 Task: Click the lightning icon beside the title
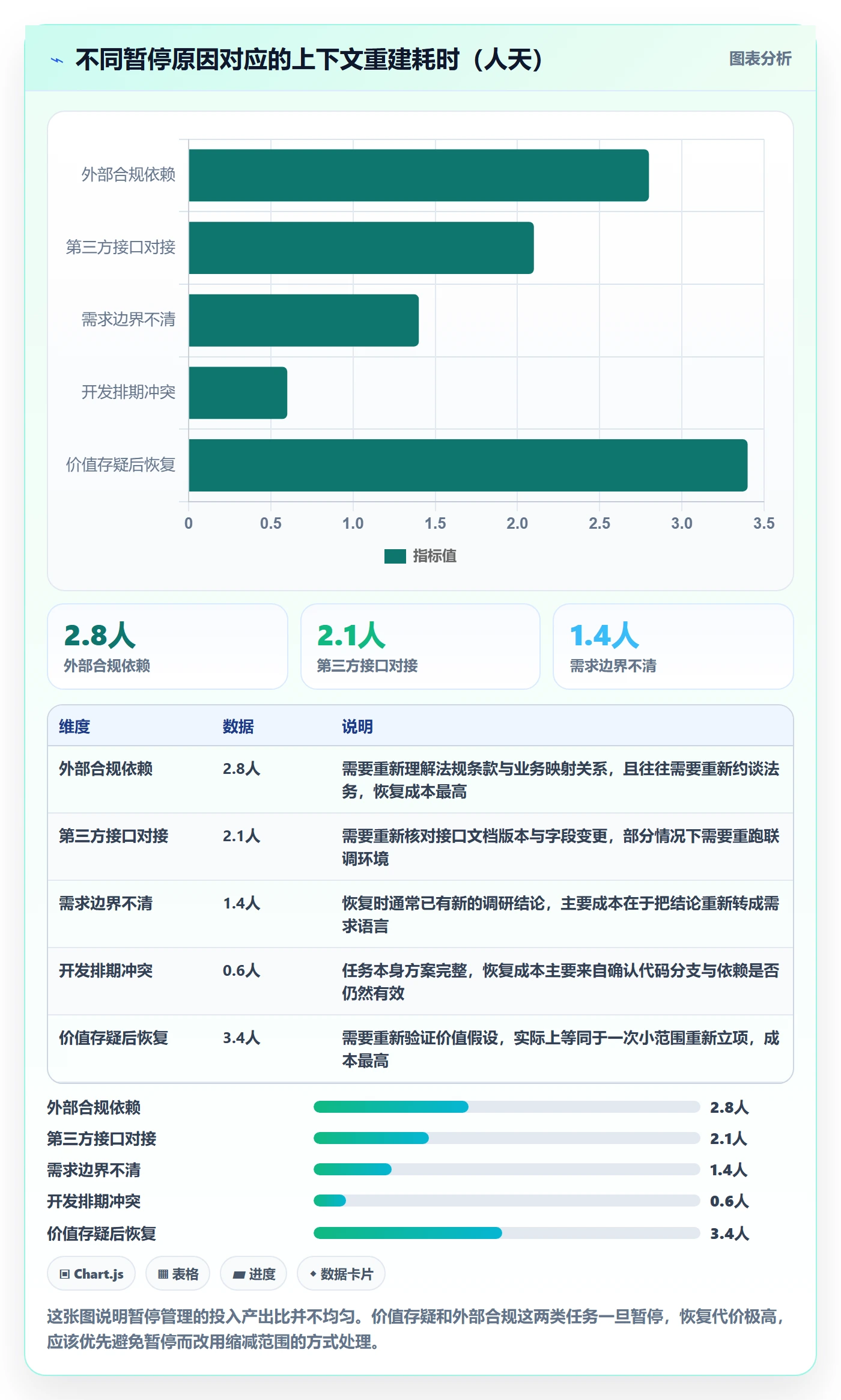point(57,60)
